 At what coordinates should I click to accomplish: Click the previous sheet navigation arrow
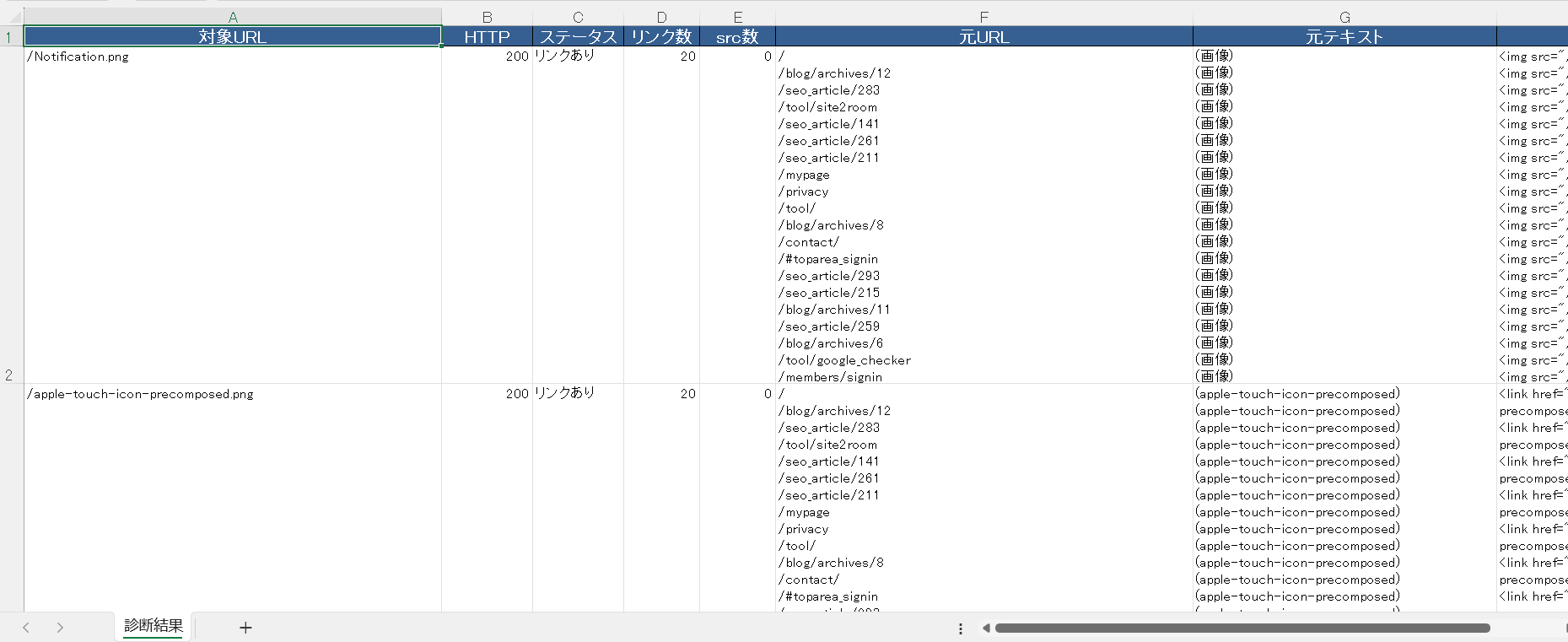click(26, 628)
